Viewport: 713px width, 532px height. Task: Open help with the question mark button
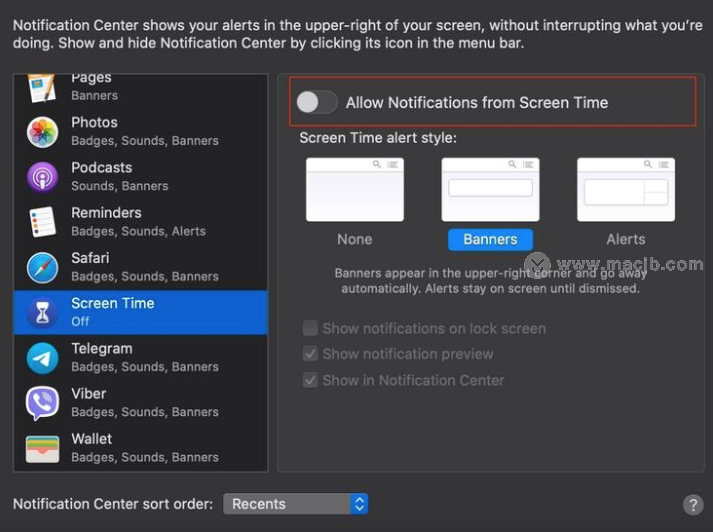coord(693,505)
